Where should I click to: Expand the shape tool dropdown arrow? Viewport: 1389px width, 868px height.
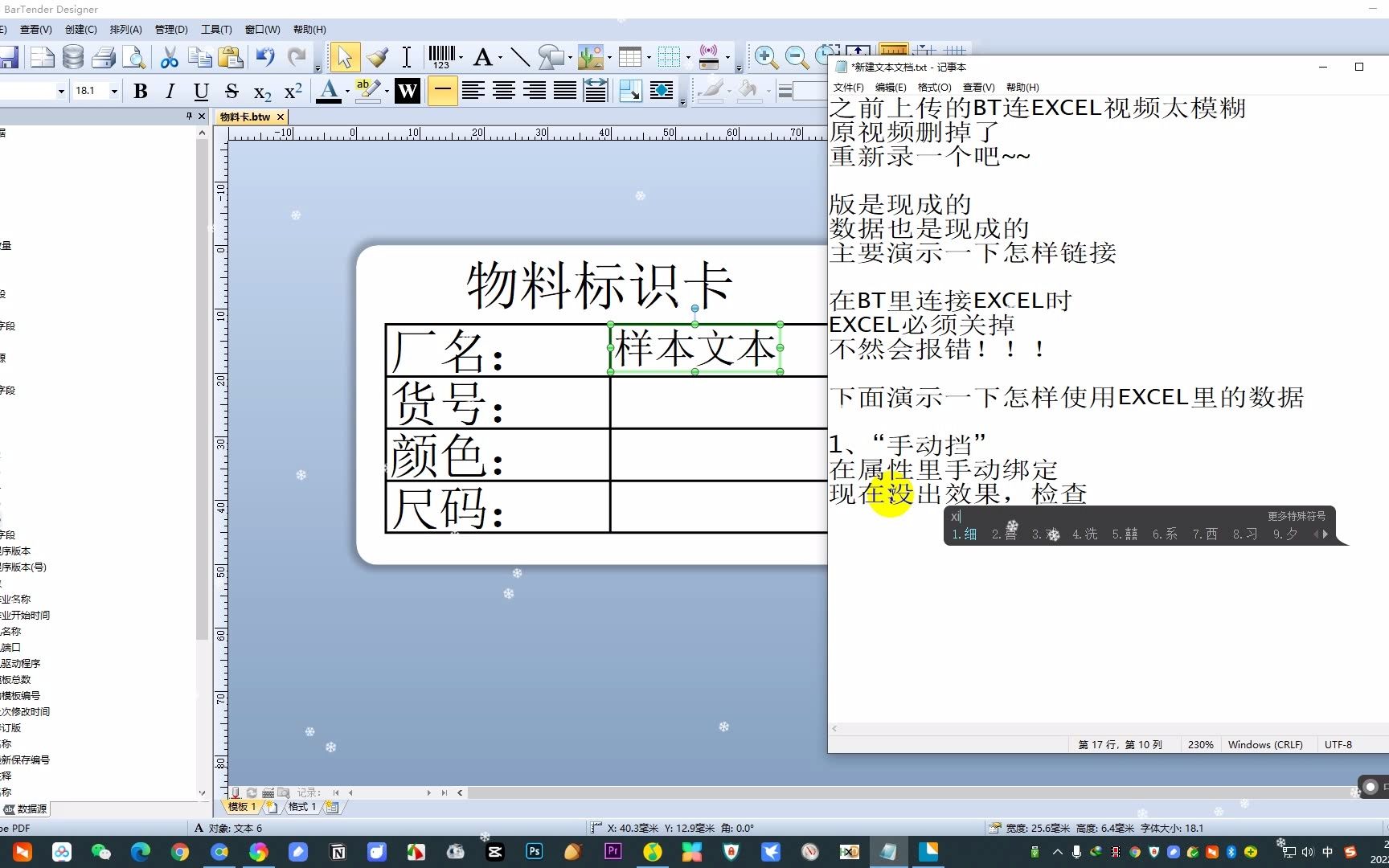[570, 57]
